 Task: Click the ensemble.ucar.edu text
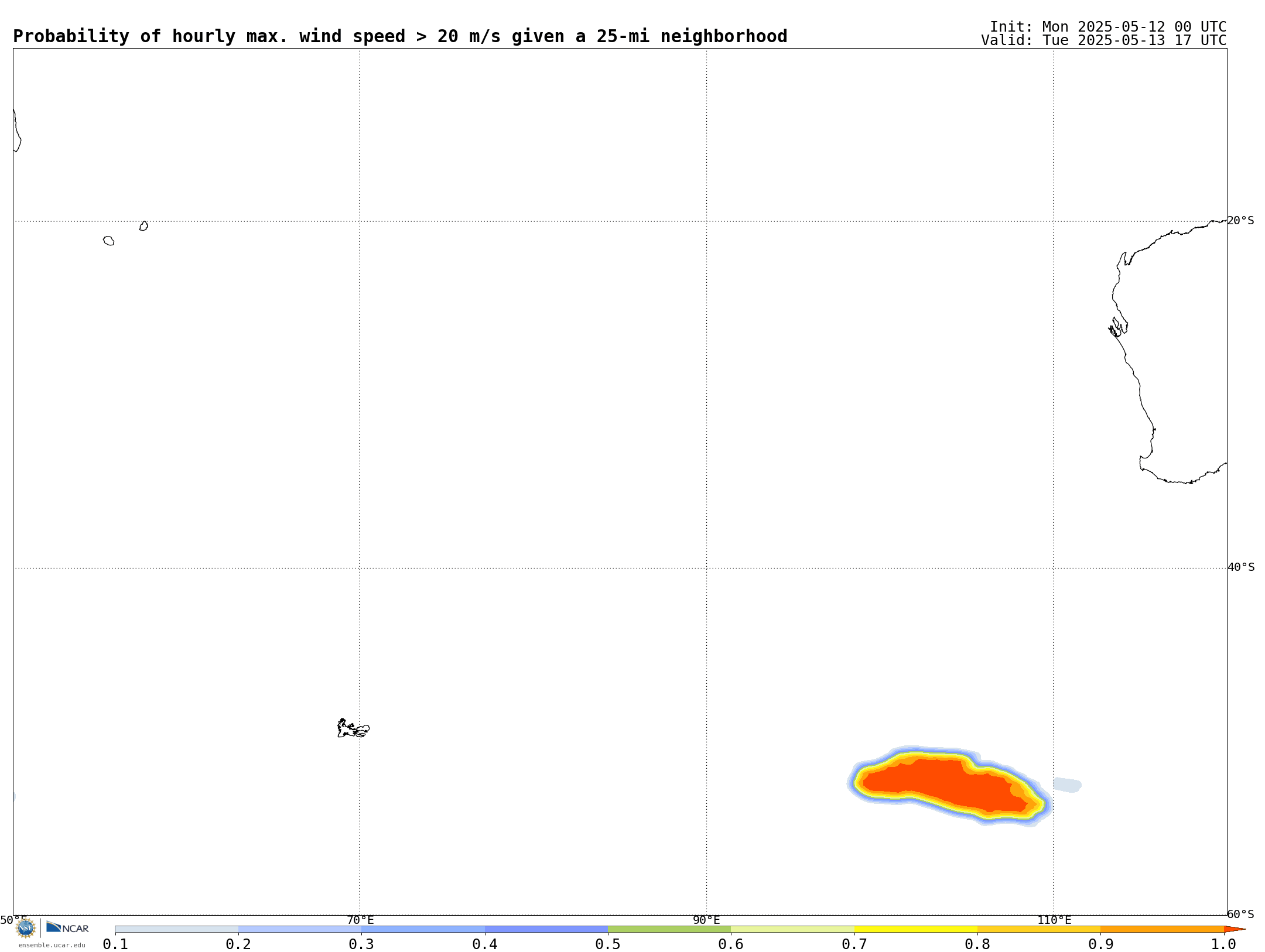click(x=52, y=945)
